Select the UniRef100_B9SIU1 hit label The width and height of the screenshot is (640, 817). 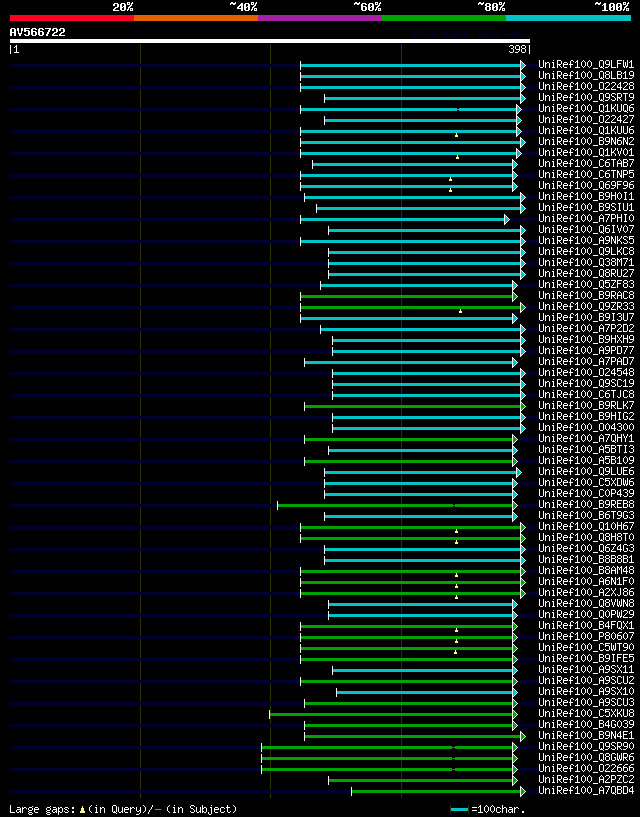586,208
